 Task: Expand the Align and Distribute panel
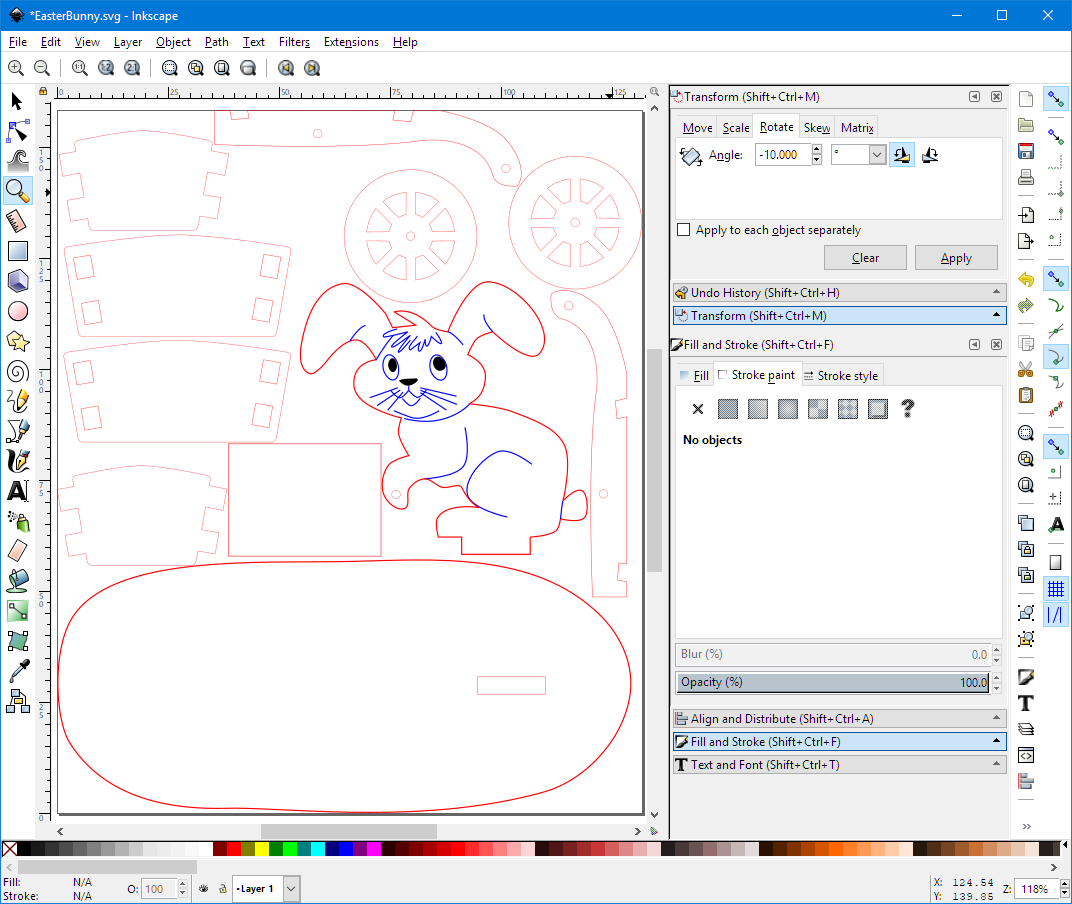pyautogui.click(x=839, y=719)
